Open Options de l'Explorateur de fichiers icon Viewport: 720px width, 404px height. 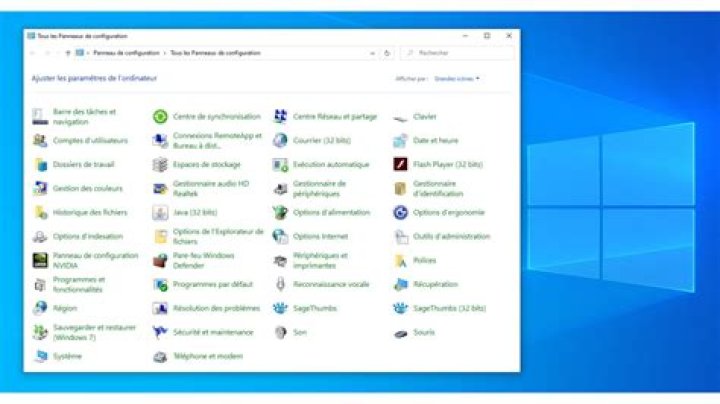[x=160, y=236]
